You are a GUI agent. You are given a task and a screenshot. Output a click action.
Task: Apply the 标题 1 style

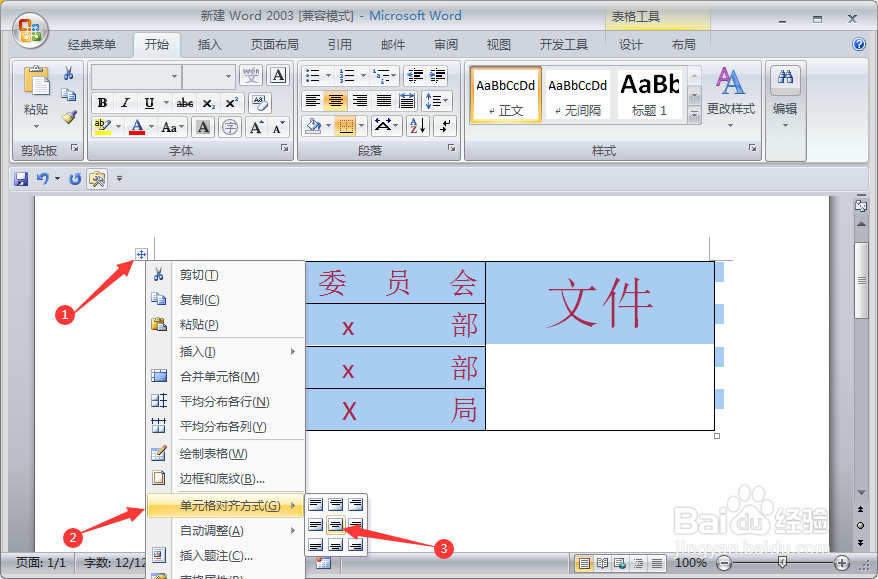point(650,94)
